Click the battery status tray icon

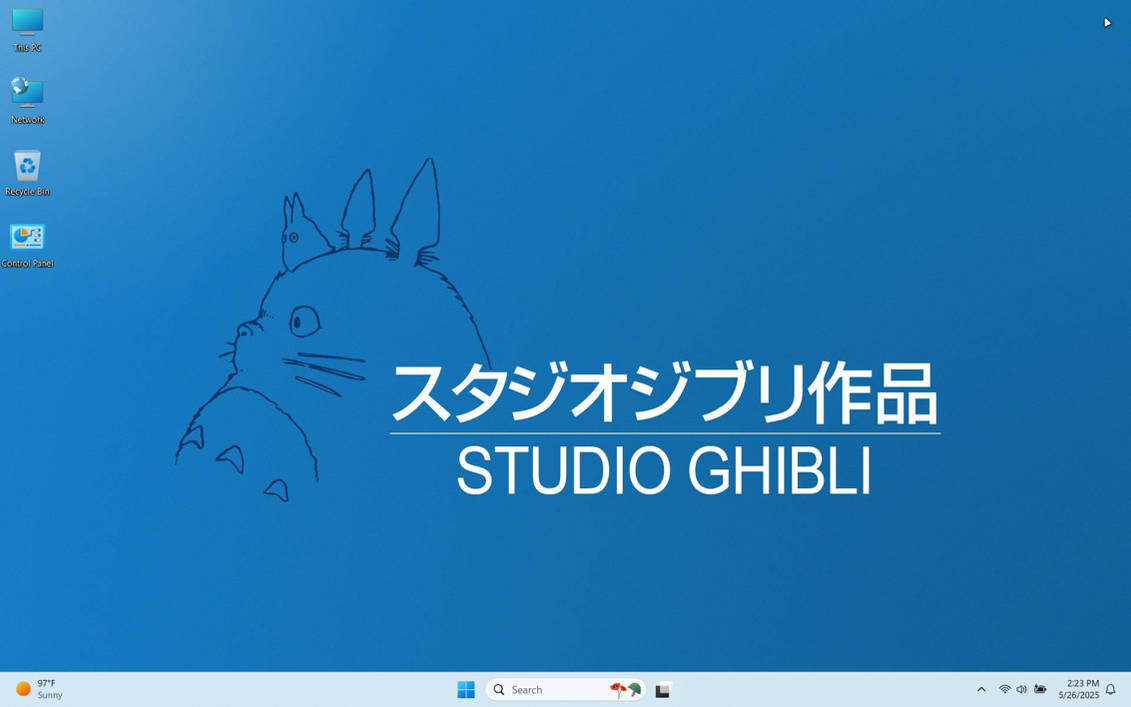pos(1040,690)
